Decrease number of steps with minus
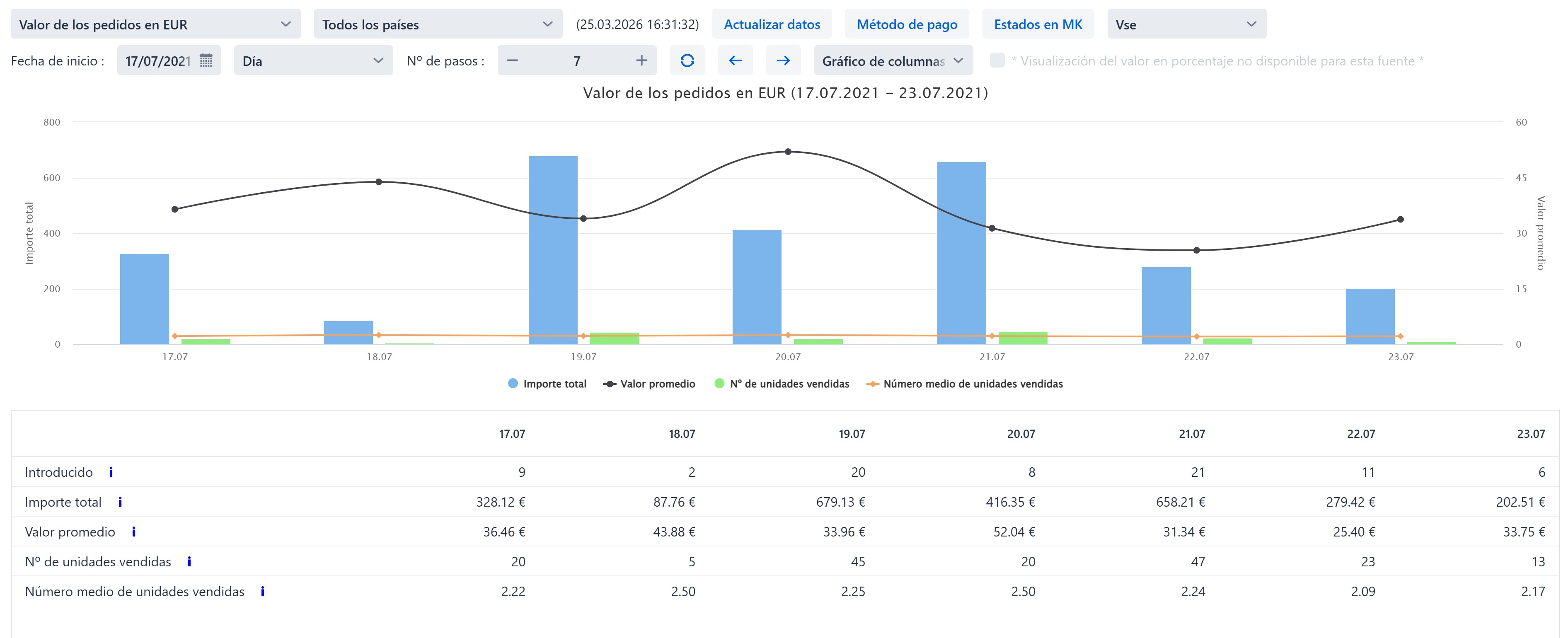 click(513, 60)
